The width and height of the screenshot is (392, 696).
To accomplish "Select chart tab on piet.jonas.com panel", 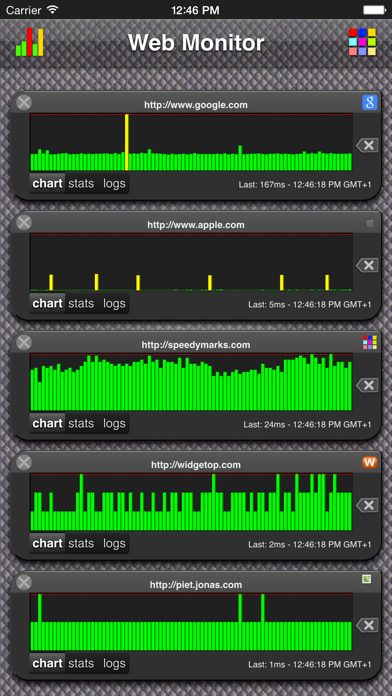I will click(x=48, y=663).
